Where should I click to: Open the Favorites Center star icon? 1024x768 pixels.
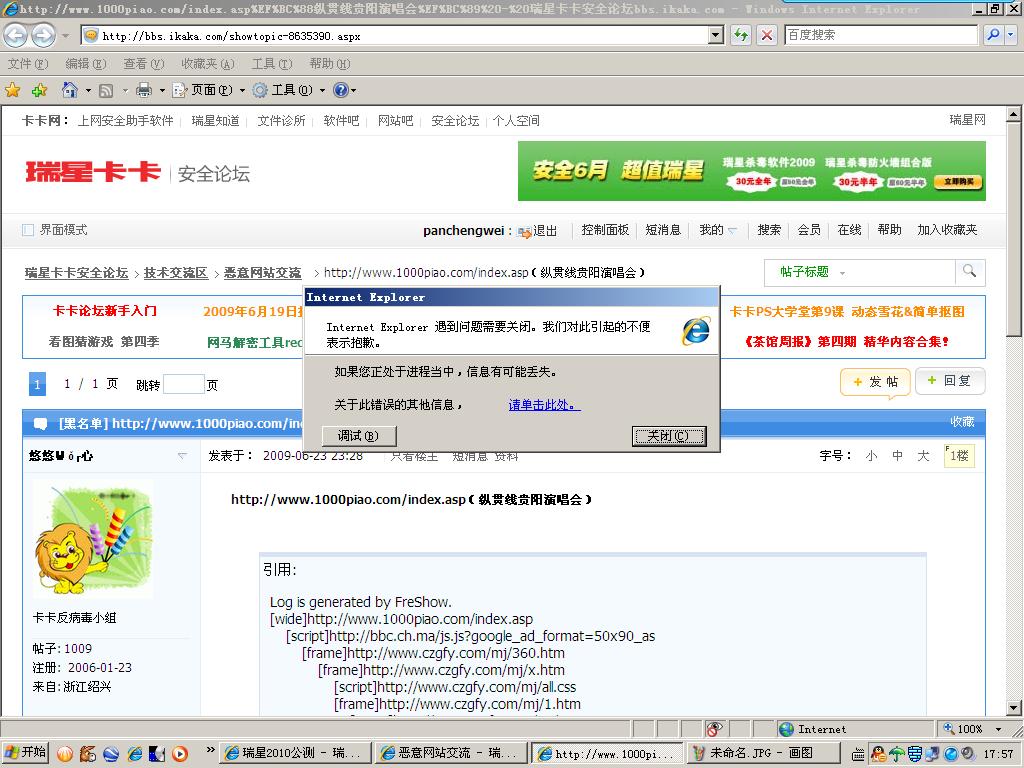(x=12, y=90)
